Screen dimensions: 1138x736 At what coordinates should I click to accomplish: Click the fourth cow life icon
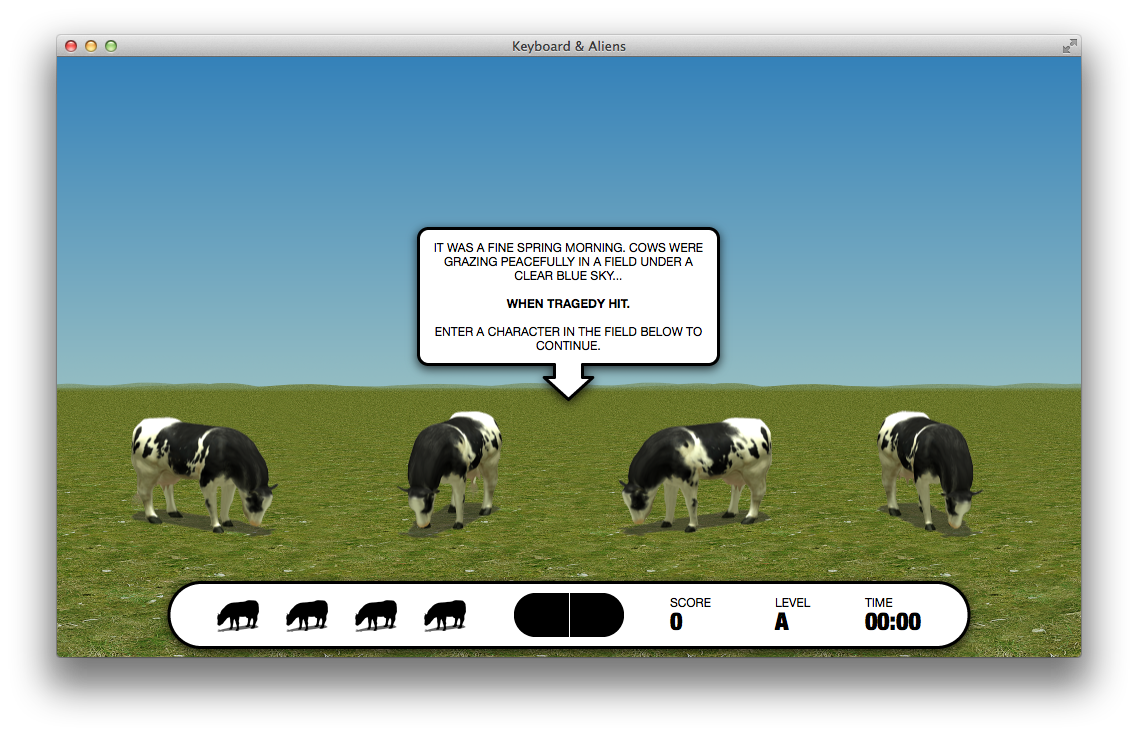(445, 615)
